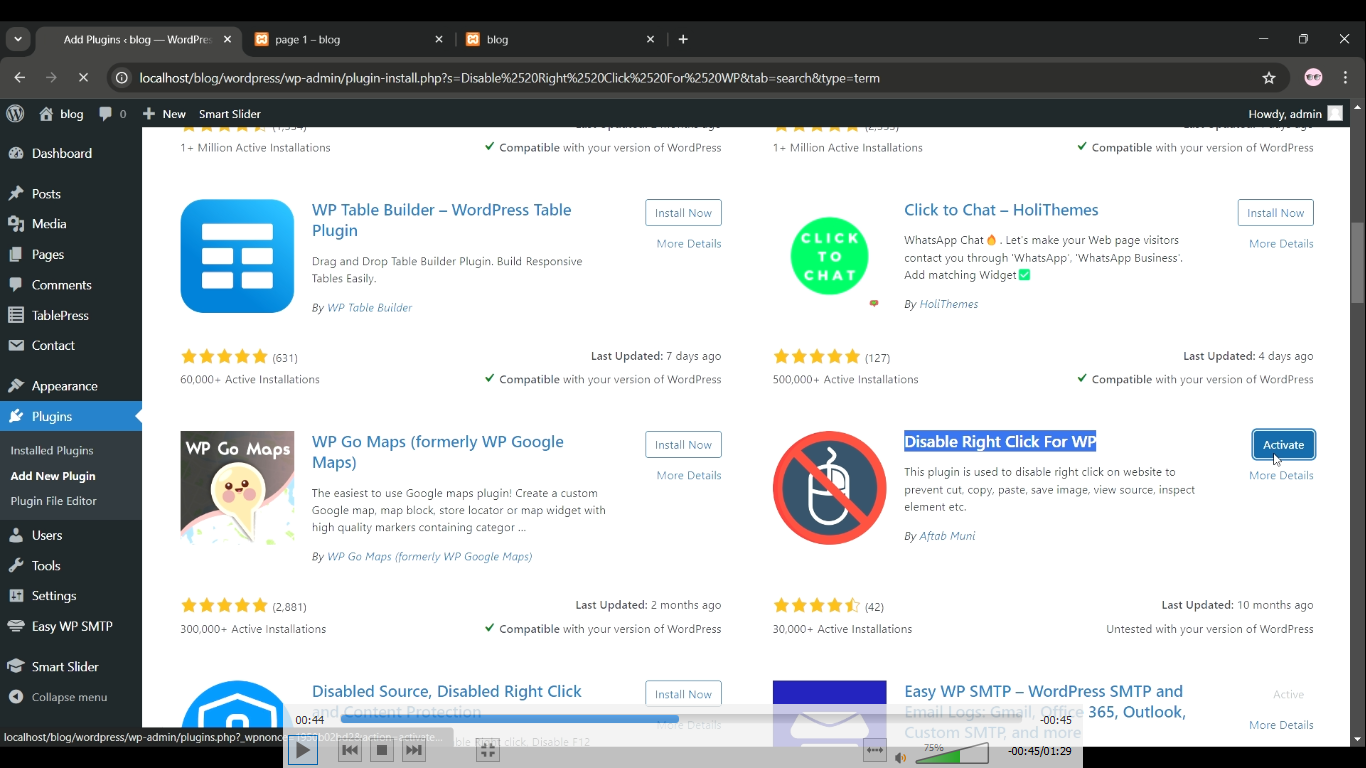Open the tab search dropdown arrow
The height and width of the screenshot is (768, 1366).
[x=17, y=39]
